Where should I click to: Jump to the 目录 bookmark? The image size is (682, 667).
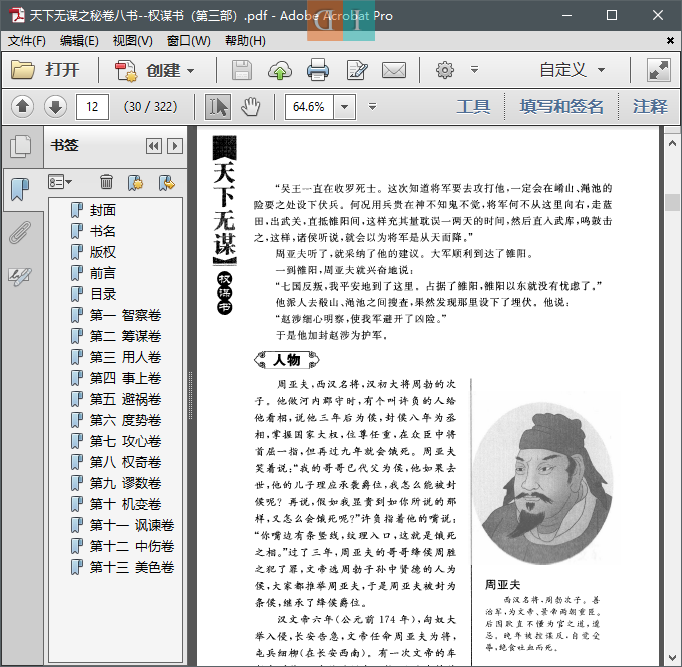(103, 294)
